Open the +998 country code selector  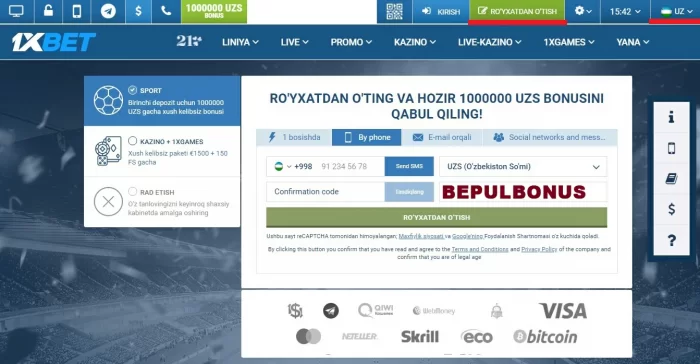point(293,166)
